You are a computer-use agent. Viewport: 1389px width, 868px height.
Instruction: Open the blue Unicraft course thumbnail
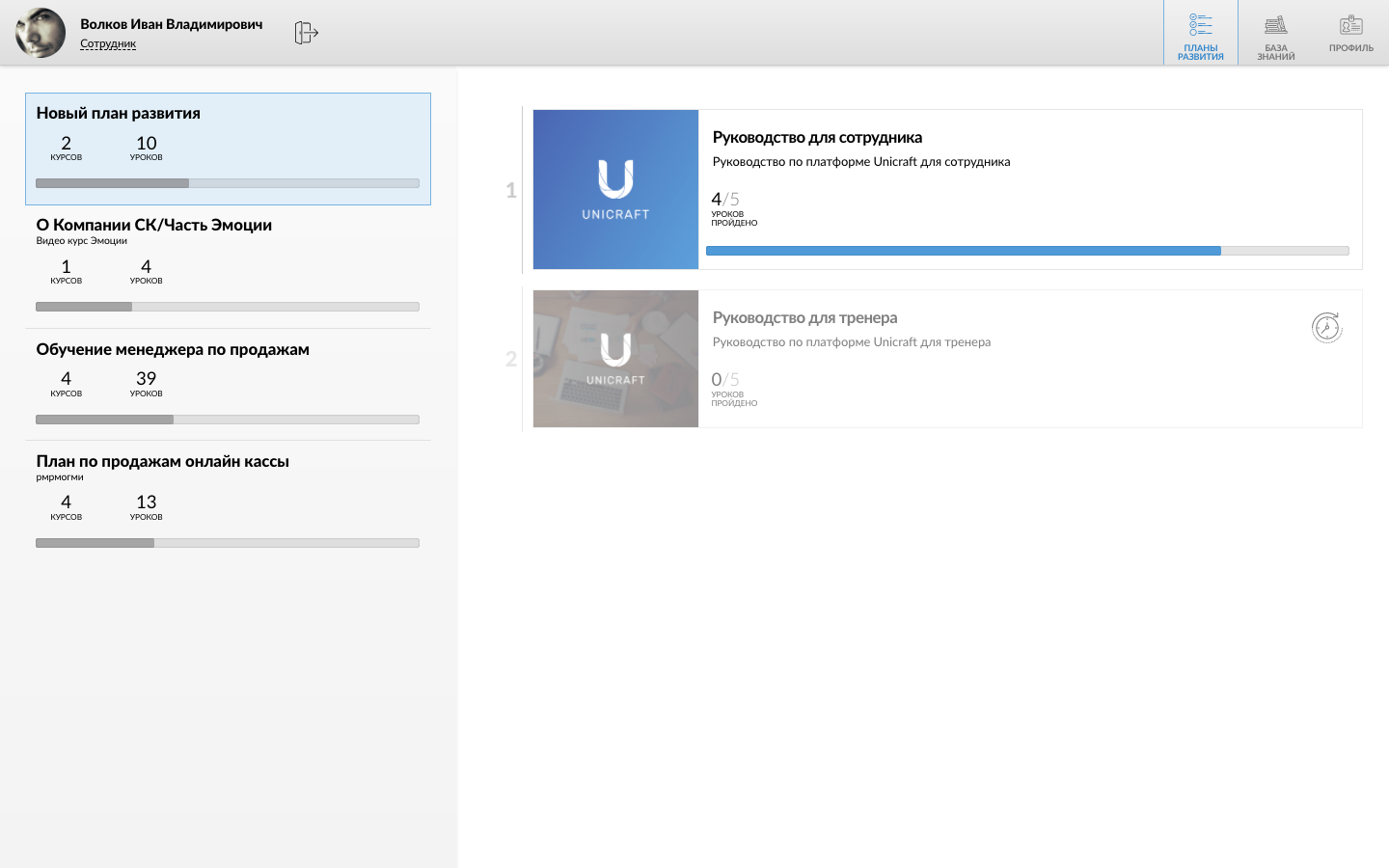(x=615, y=189)
